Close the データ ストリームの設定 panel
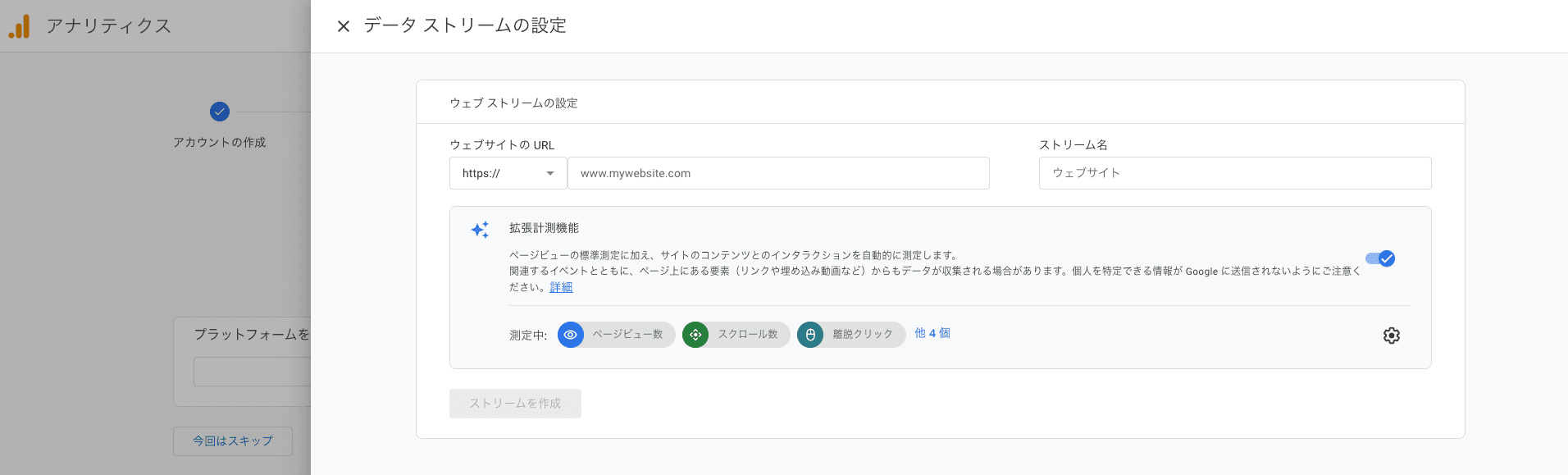This screenshot has height=475, width=1568. 344,26
